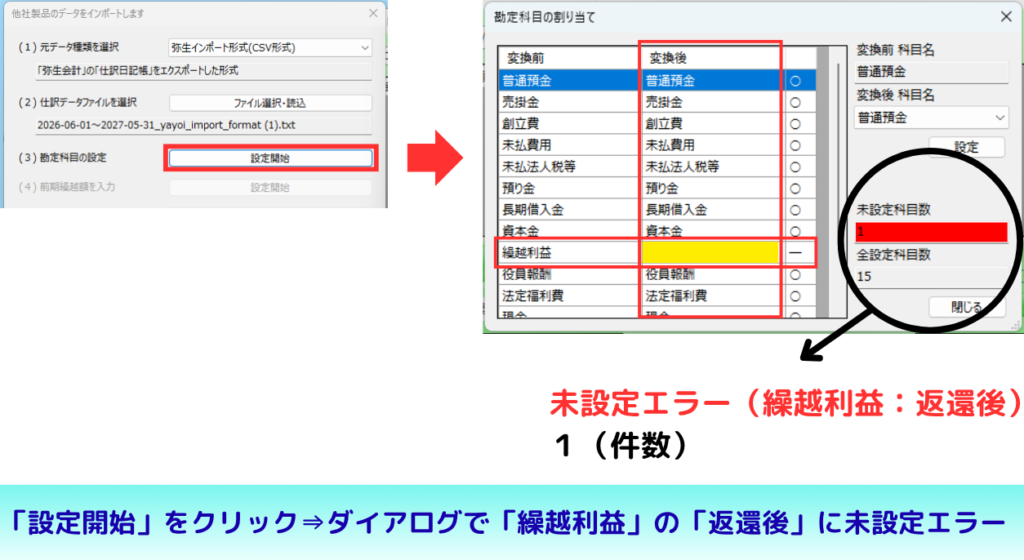Click the ファイル選択・読込 button
The height and width of the screenshot is (560, 1024).
pyautogui.click(x=270, y=103)
